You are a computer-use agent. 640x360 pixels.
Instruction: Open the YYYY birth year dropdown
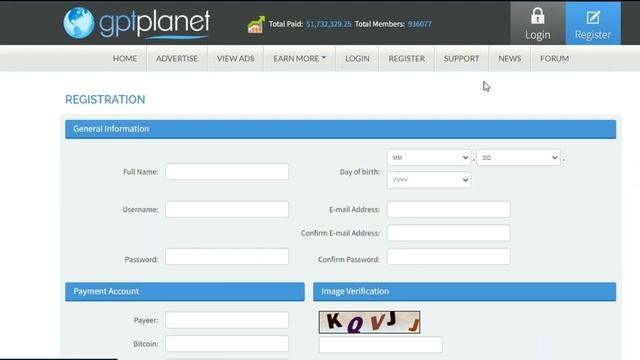click(x=429, y=180)
